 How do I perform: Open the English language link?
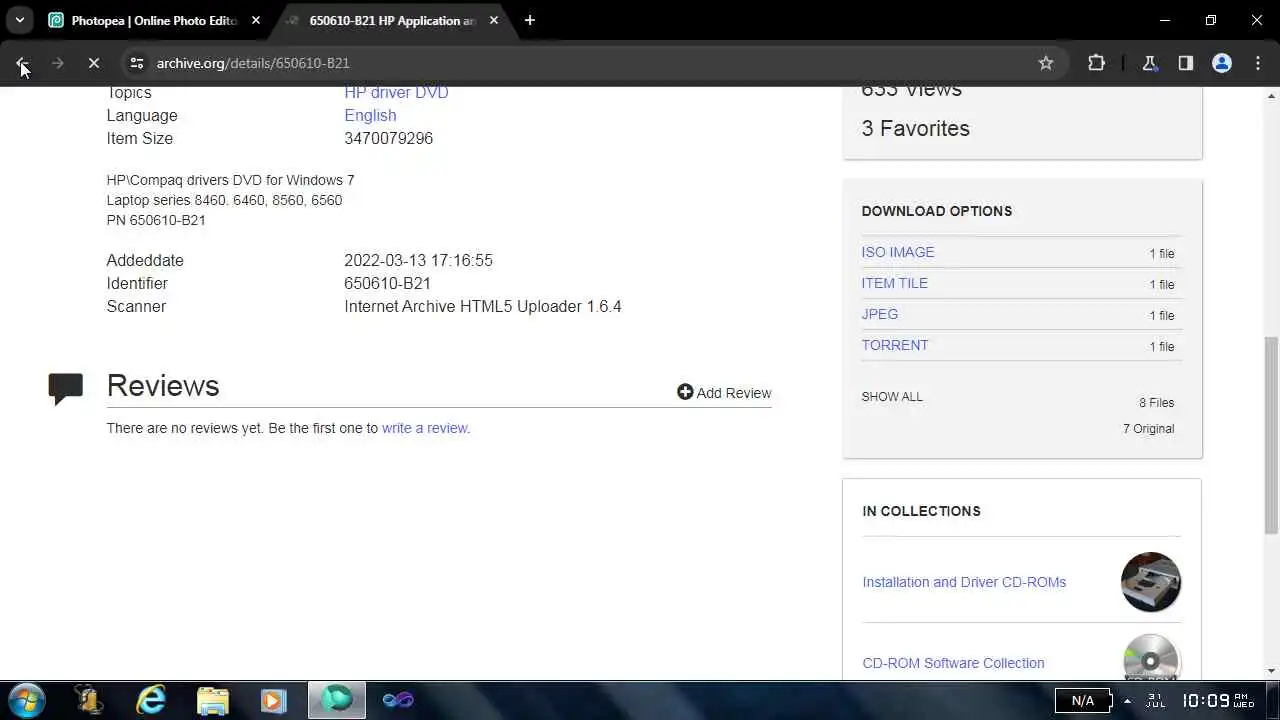(x=370, y=115)
